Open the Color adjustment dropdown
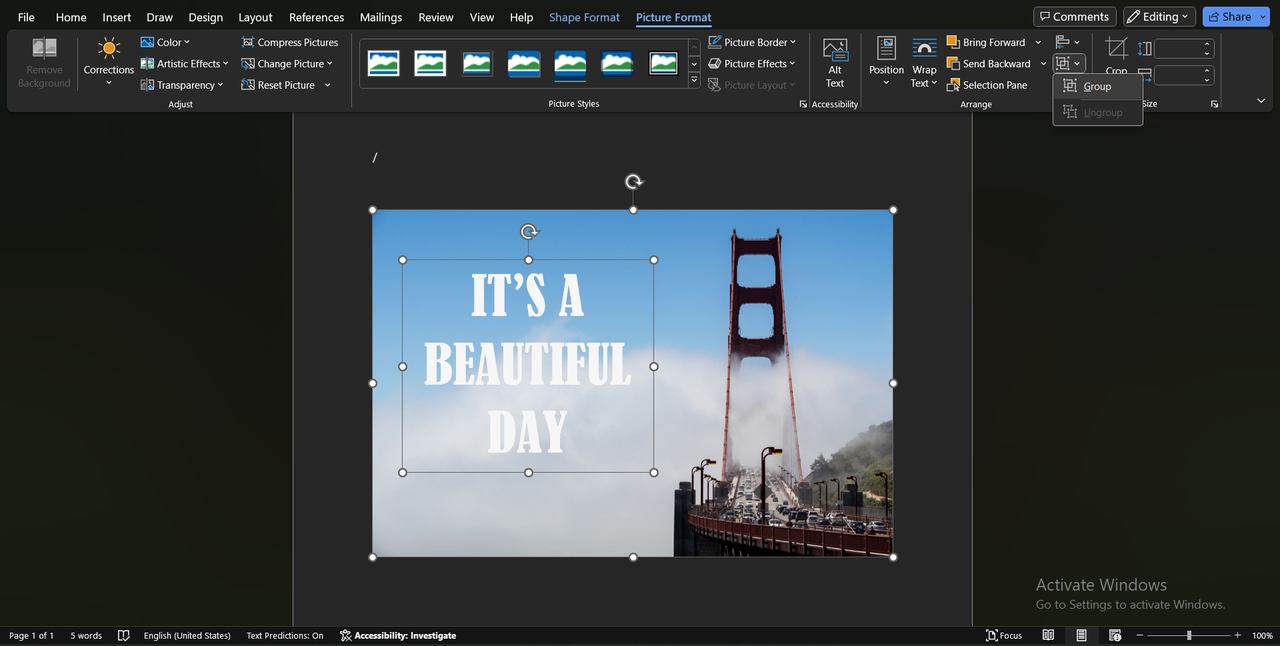 click(x=165, y=42)
